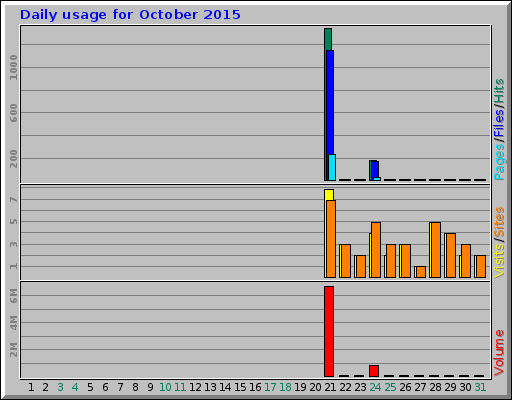Click the day "19" label on bottom axis
The height and width of the screenshot is (400, 512).
tap(300, 387)
